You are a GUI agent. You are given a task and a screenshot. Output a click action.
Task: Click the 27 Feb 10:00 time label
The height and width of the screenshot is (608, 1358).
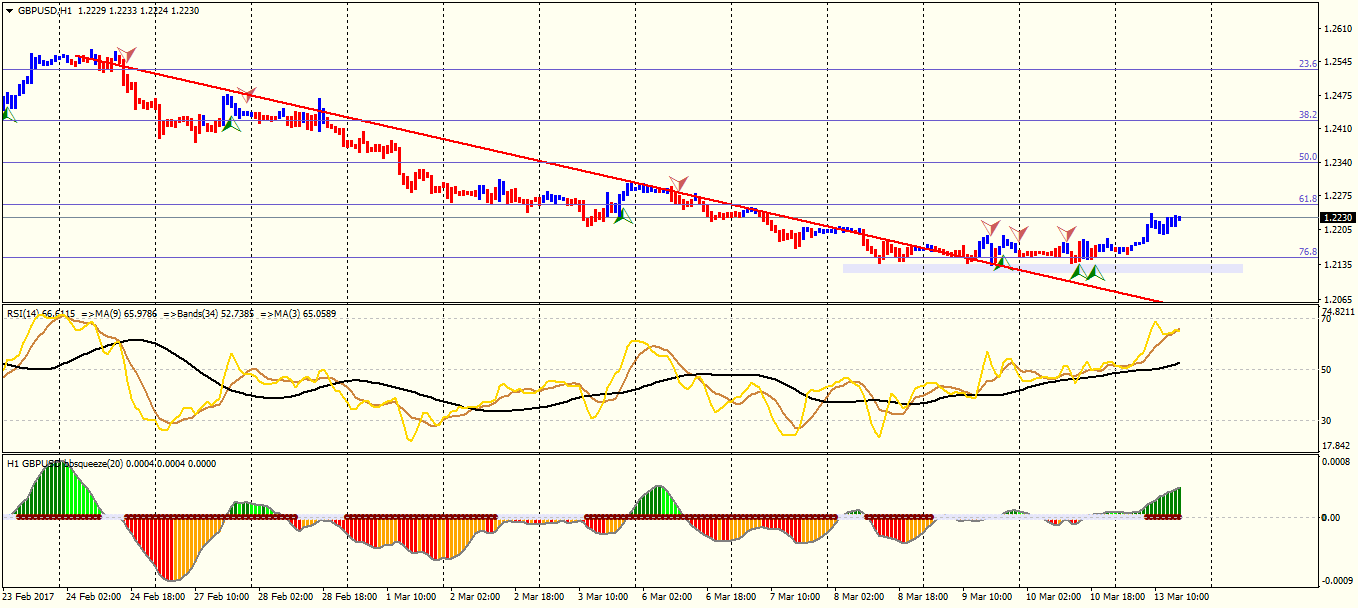click(x=222, y=597)
